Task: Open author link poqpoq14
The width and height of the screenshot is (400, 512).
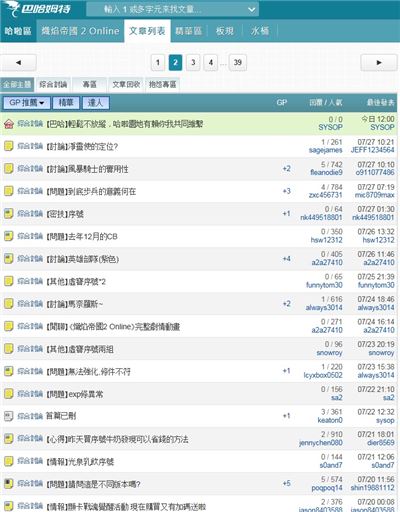Action: click(x=327, y=488)
